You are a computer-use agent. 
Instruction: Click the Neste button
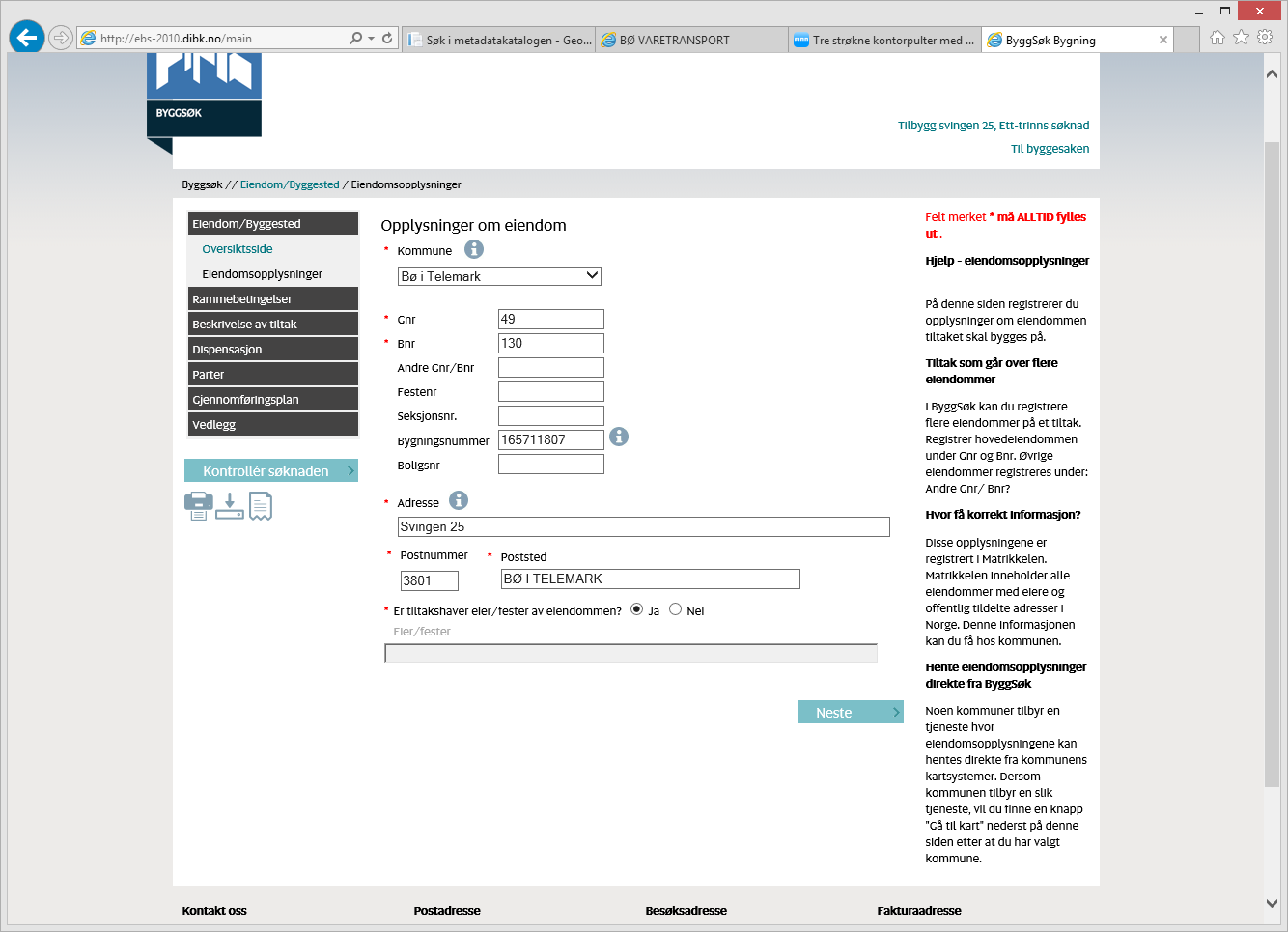tap(851, 712)
